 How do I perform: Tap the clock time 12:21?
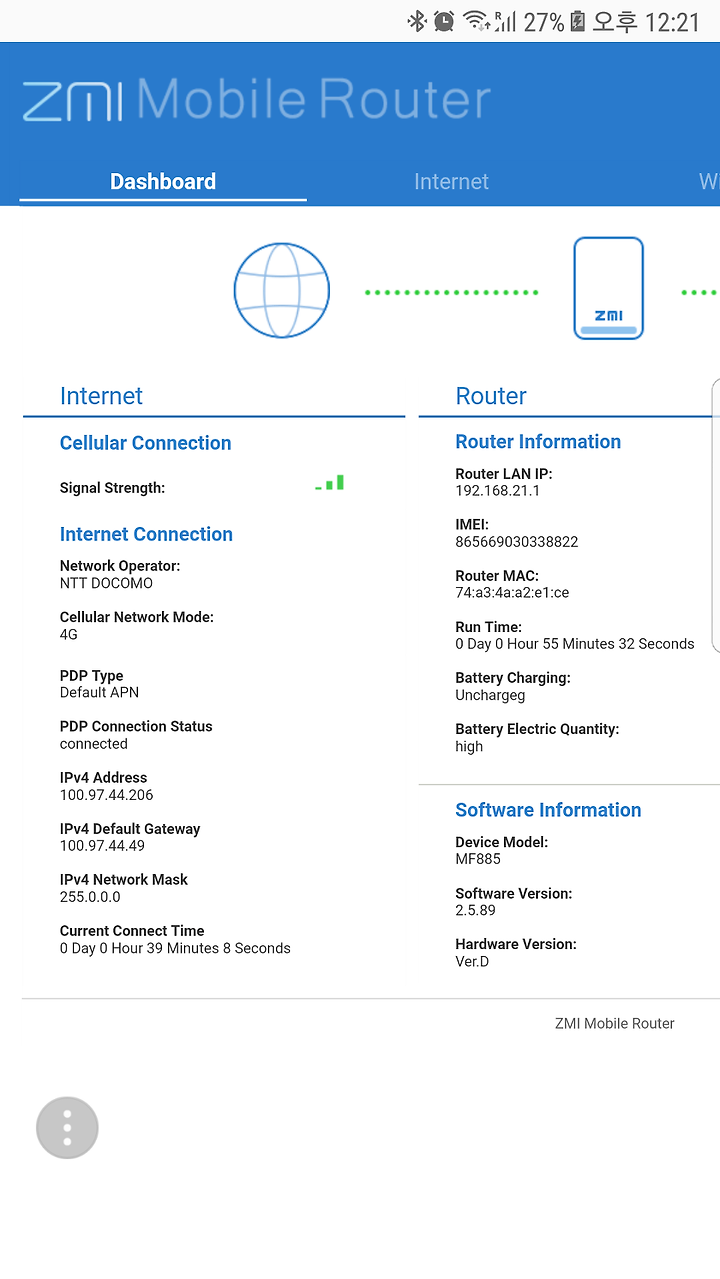pyautogui.click(x=672, y=21)
